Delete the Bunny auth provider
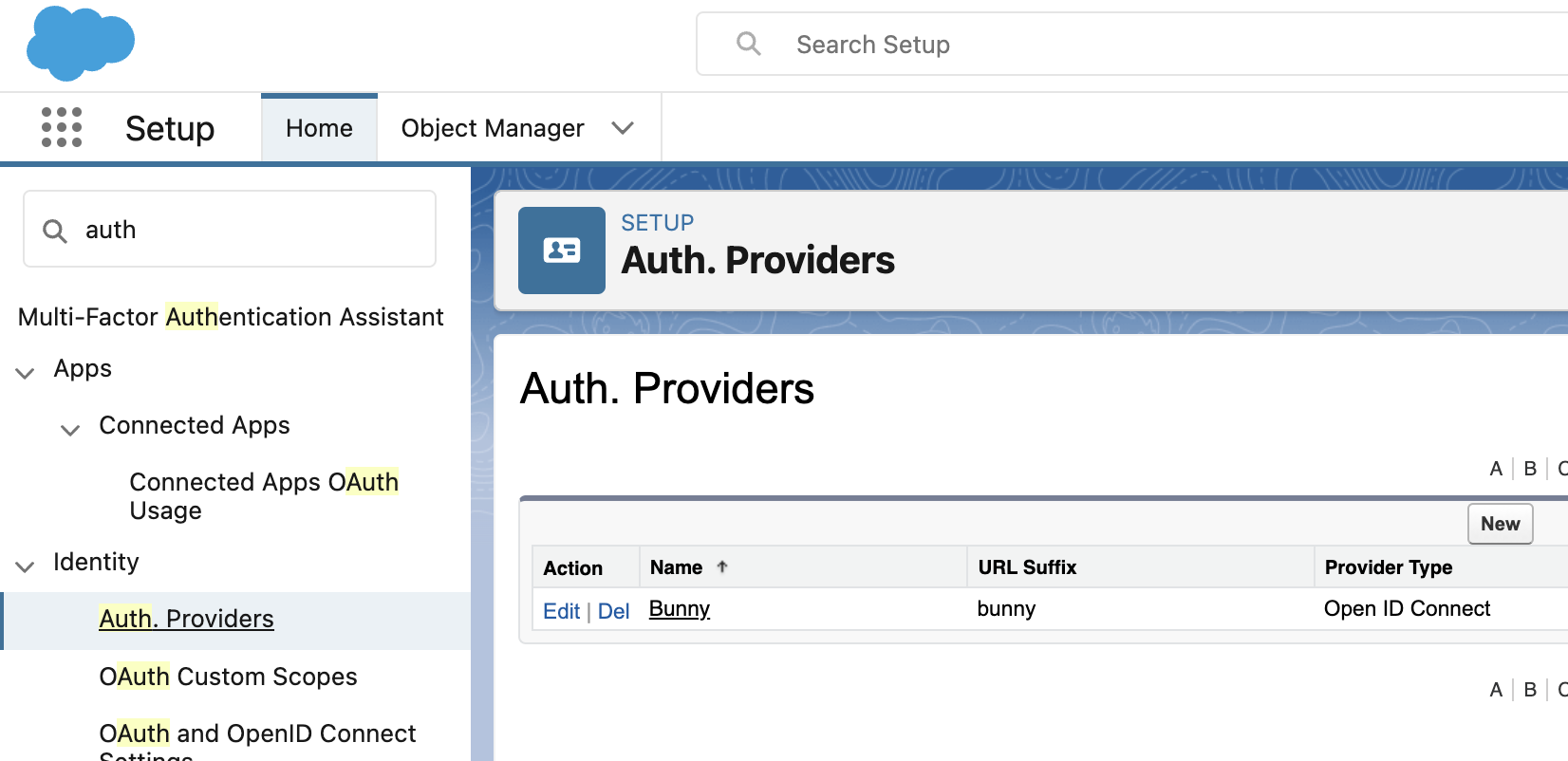Viewport: 1568px width, 761px height. [613, 611]
